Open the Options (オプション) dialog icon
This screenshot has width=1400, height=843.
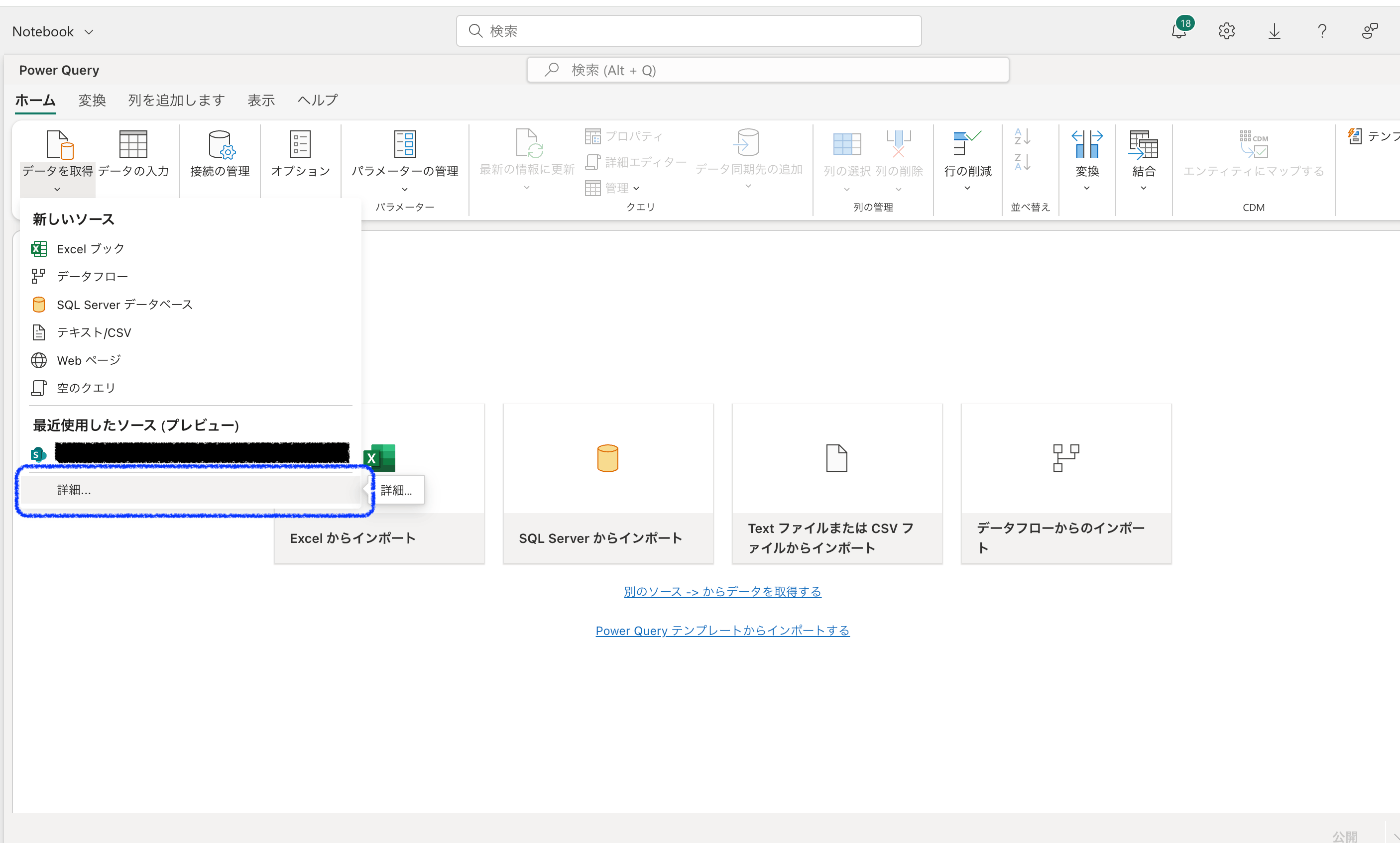point(300,144)
